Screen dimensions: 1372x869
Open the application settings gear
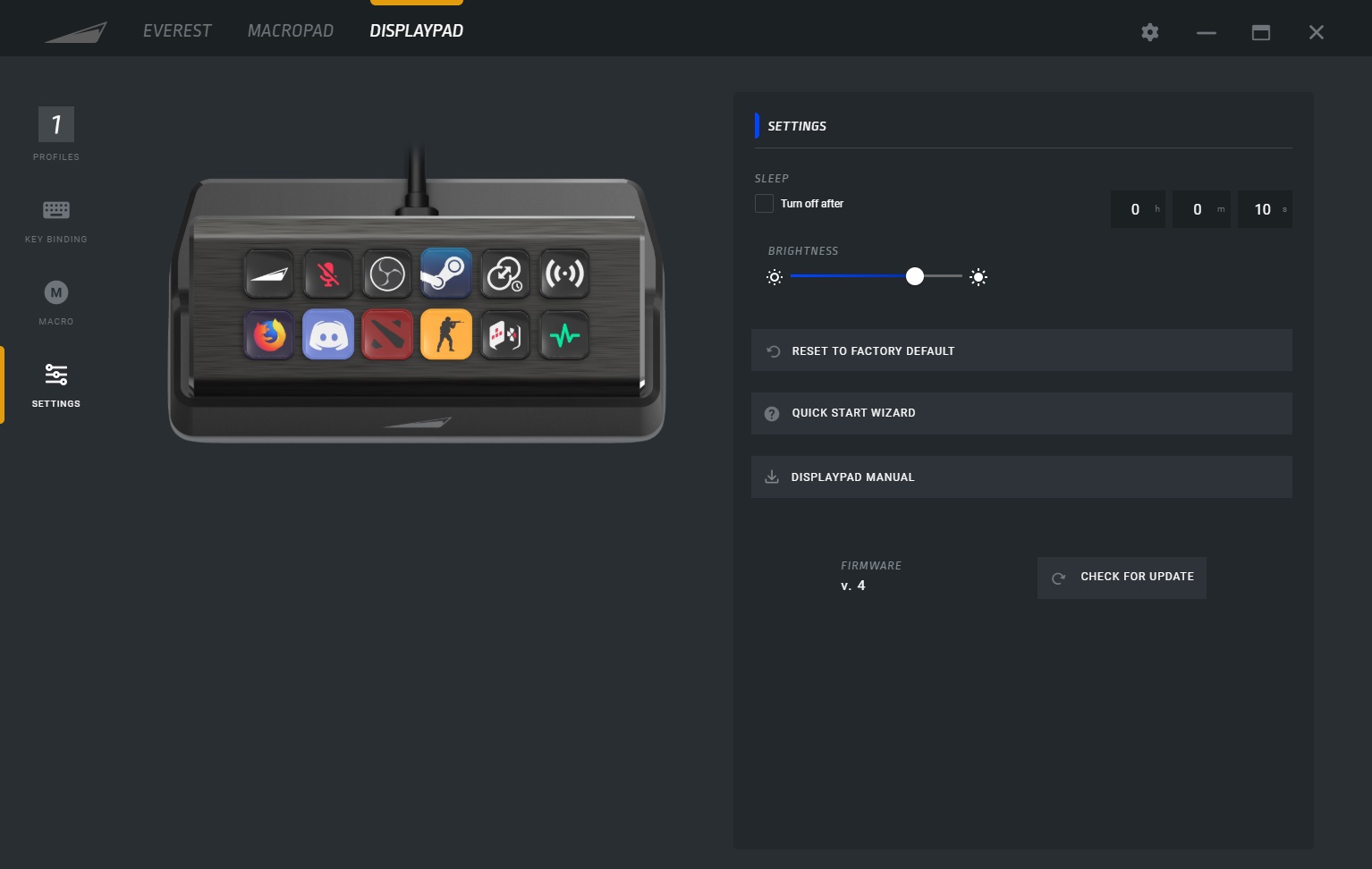tap(1150, 32)
